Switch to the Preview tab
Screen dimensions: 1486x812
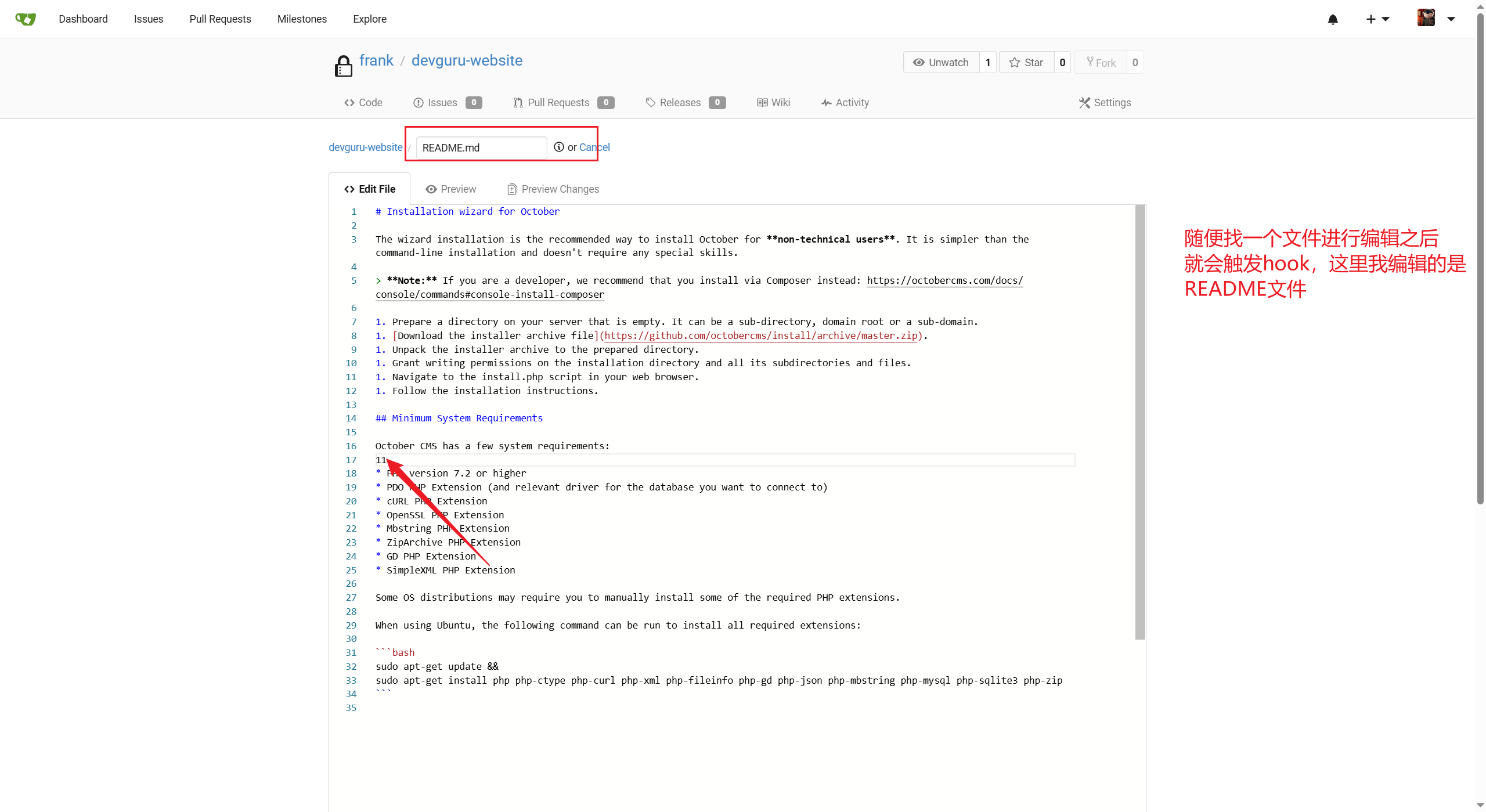[450, 189]
